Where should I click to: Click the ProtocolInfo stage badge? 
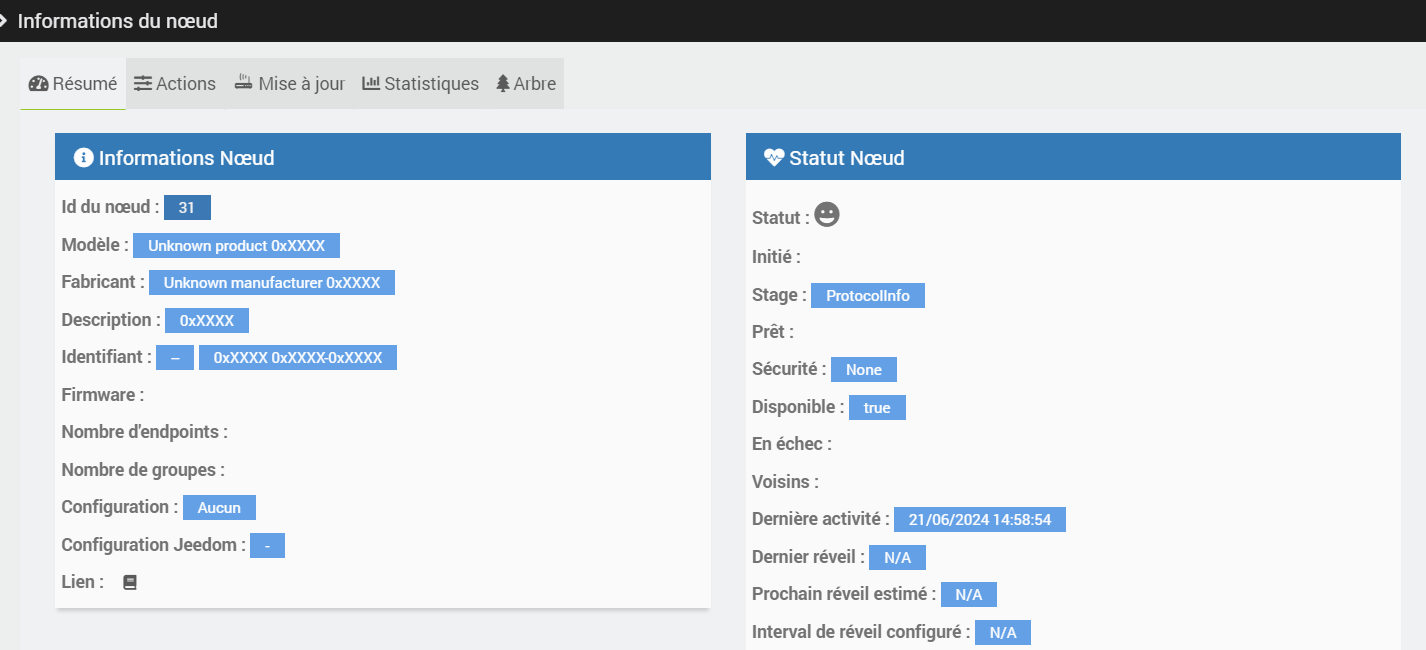pos(868,296)
